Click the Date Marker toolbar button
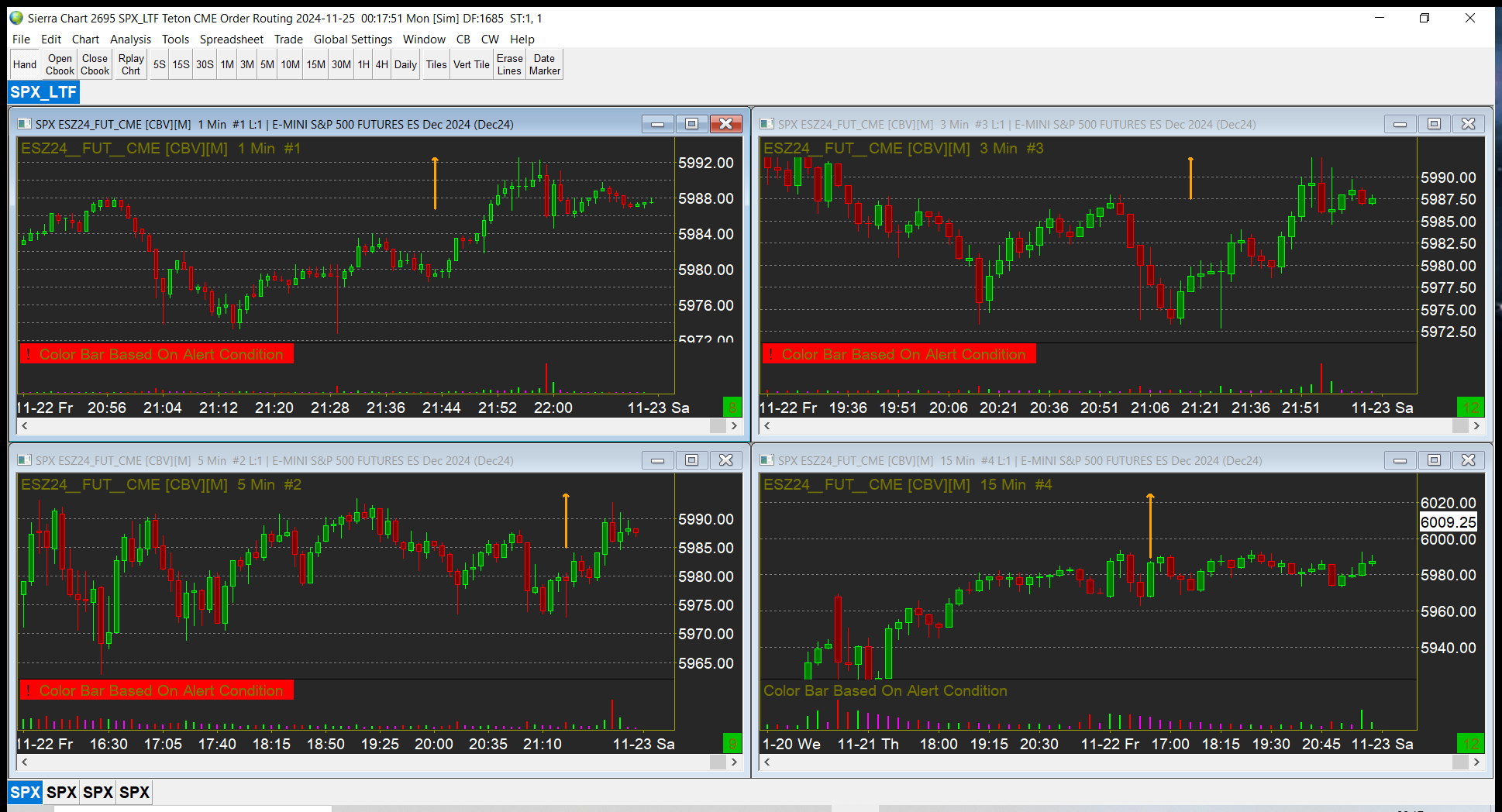The width and height of the screenshot is (1502, 812). click(544, 64)
